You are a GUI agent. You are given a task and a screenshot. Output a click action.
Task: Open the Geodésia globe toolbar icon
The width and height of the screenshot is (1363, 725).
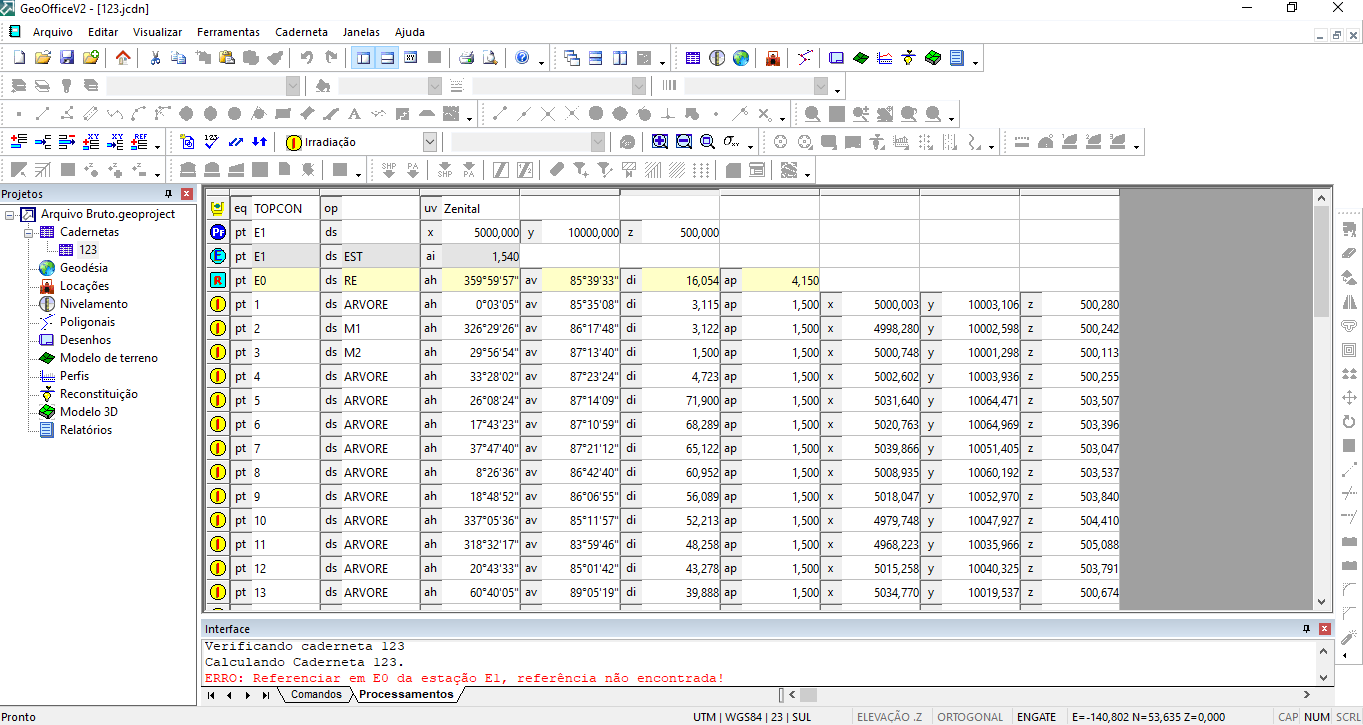click(x=741, y=58)
